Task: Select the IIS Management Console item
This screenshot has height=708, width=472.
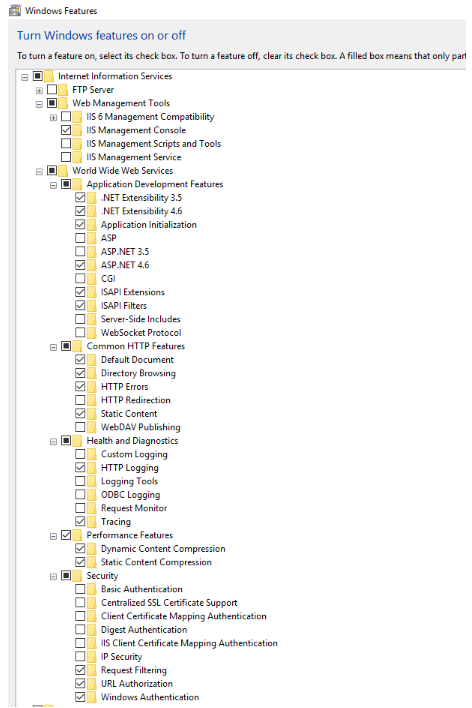Action: [x=136, y=130]
